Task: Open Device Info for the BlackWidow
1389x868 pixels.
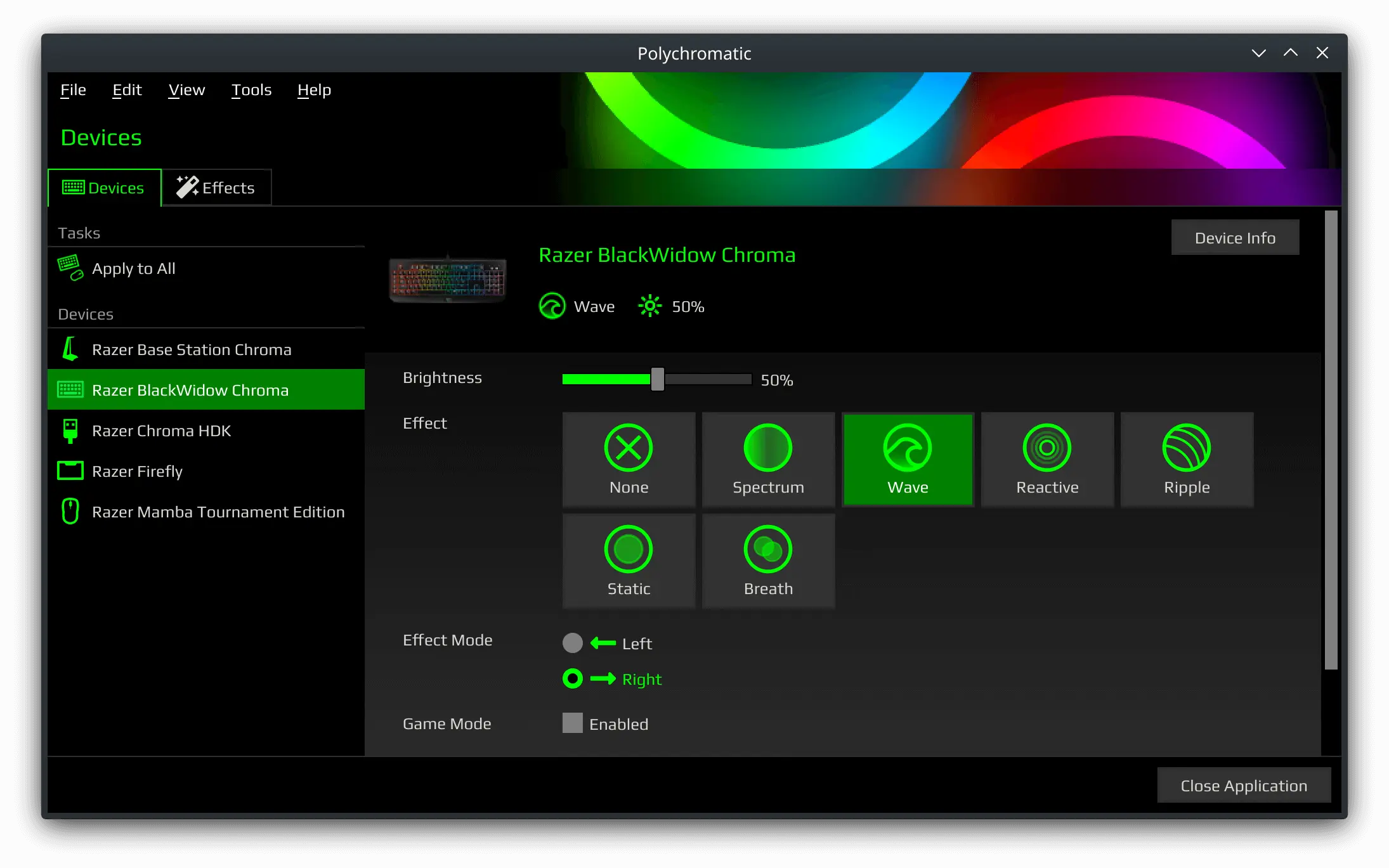Action: pyautogui.click(x=1234, y=237)
